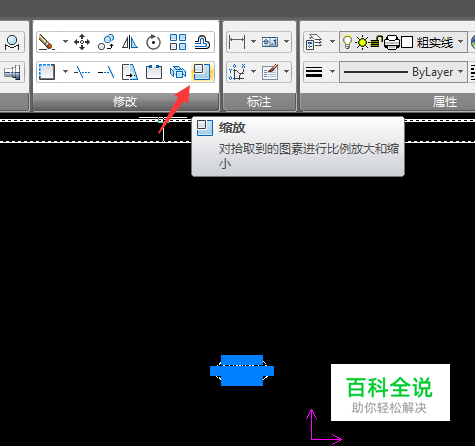Select the Break tool with two notches
This screenshot has width=475, height=446.
(154, 72)
